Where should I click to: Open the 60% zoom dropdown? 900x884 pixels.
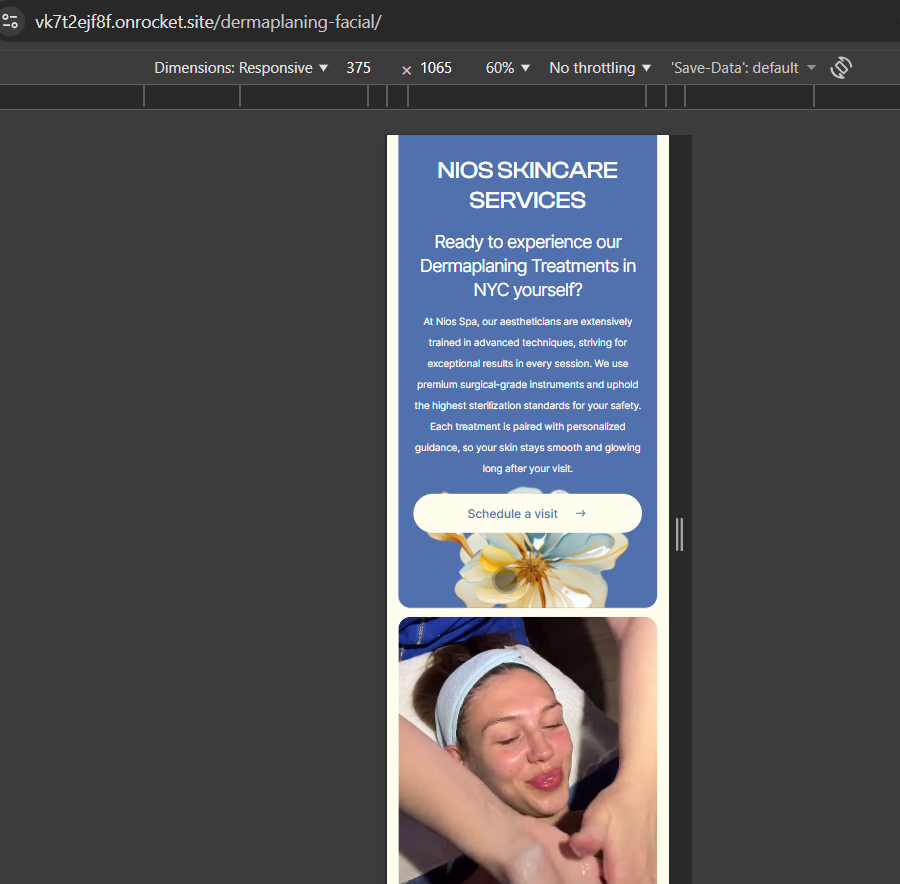pos(507,68)
